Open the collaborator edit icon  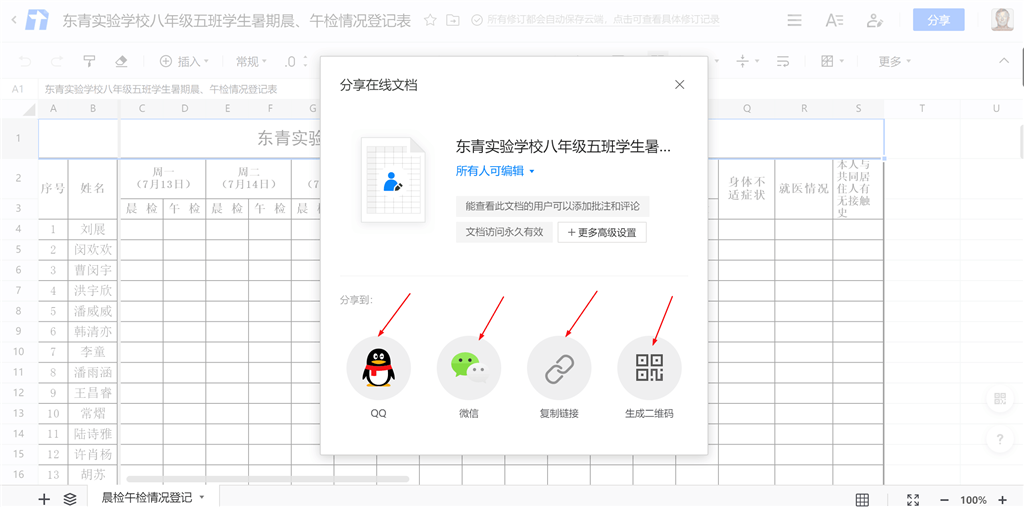click(874, 20)
